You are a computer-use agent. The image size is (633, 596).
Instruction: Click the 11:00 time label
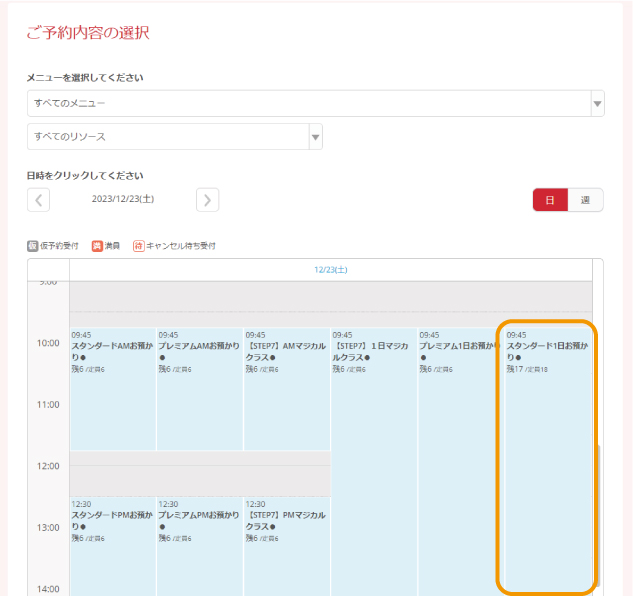48,405
